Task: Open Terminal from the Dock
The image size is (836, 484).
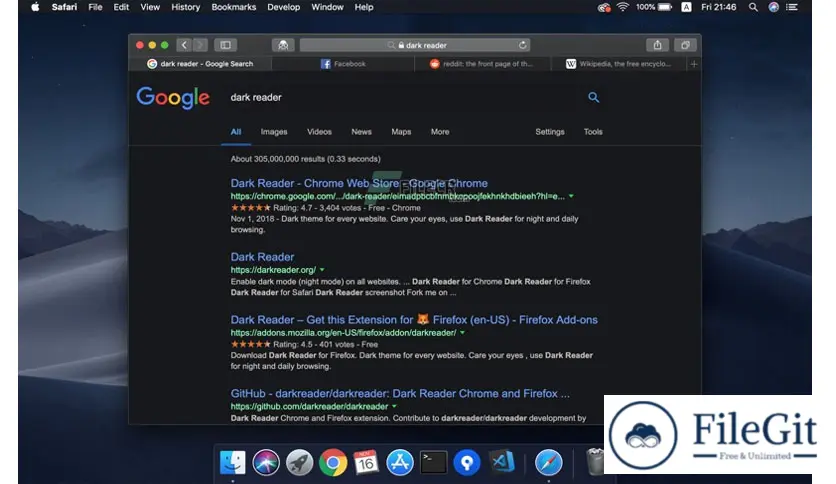Action: (x=433, y=462)
